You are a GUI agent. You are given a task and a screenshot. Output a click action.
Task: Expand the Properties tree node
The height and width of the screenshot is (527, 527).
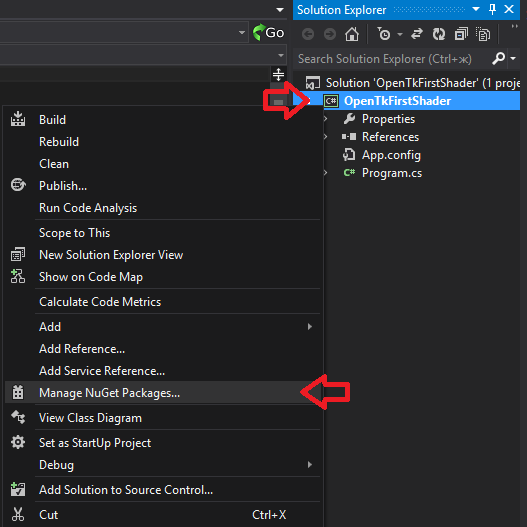pos(325,119)
